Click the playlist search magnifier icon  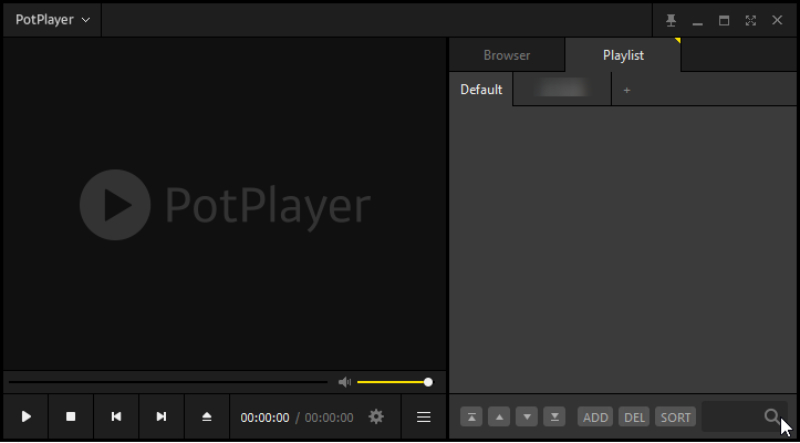(x=772, y=417)
